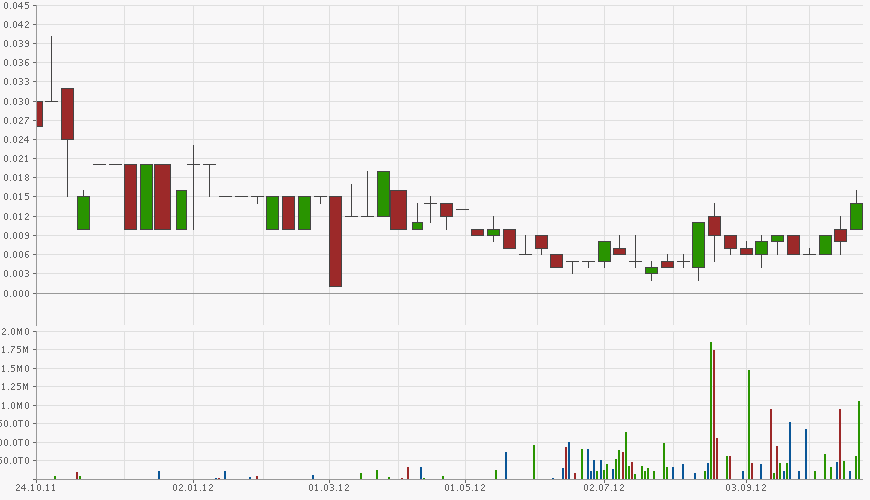Select the 0.018 price axis label

16,178
